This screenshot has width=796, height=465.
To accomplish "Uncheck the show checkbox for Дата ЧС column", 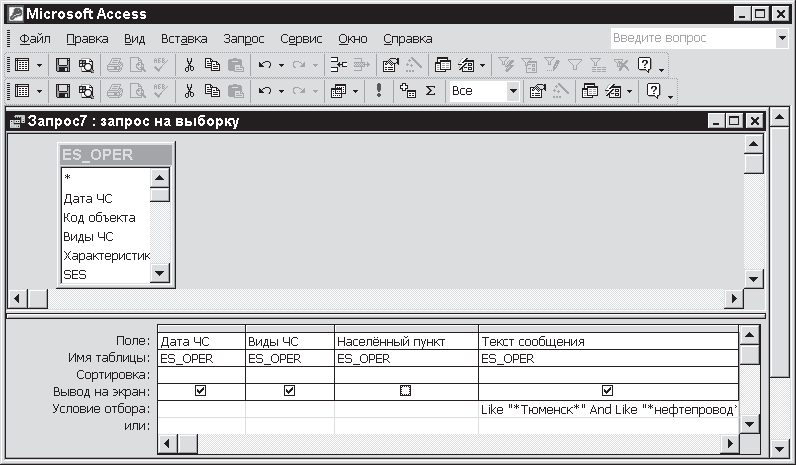I will [201, 391].
